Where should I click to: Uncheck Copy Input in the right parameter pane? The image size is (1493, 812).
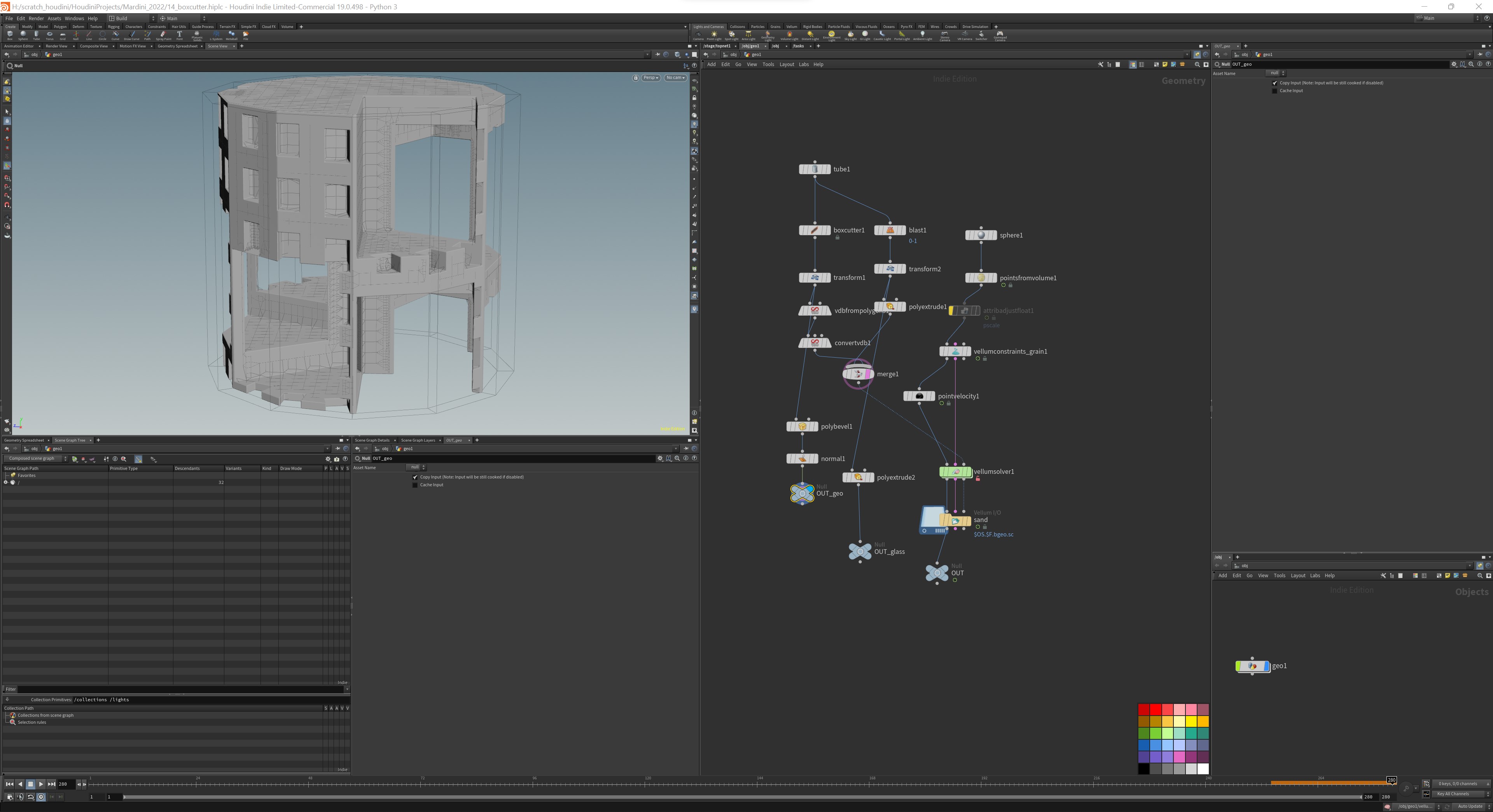click(1274, 83)
